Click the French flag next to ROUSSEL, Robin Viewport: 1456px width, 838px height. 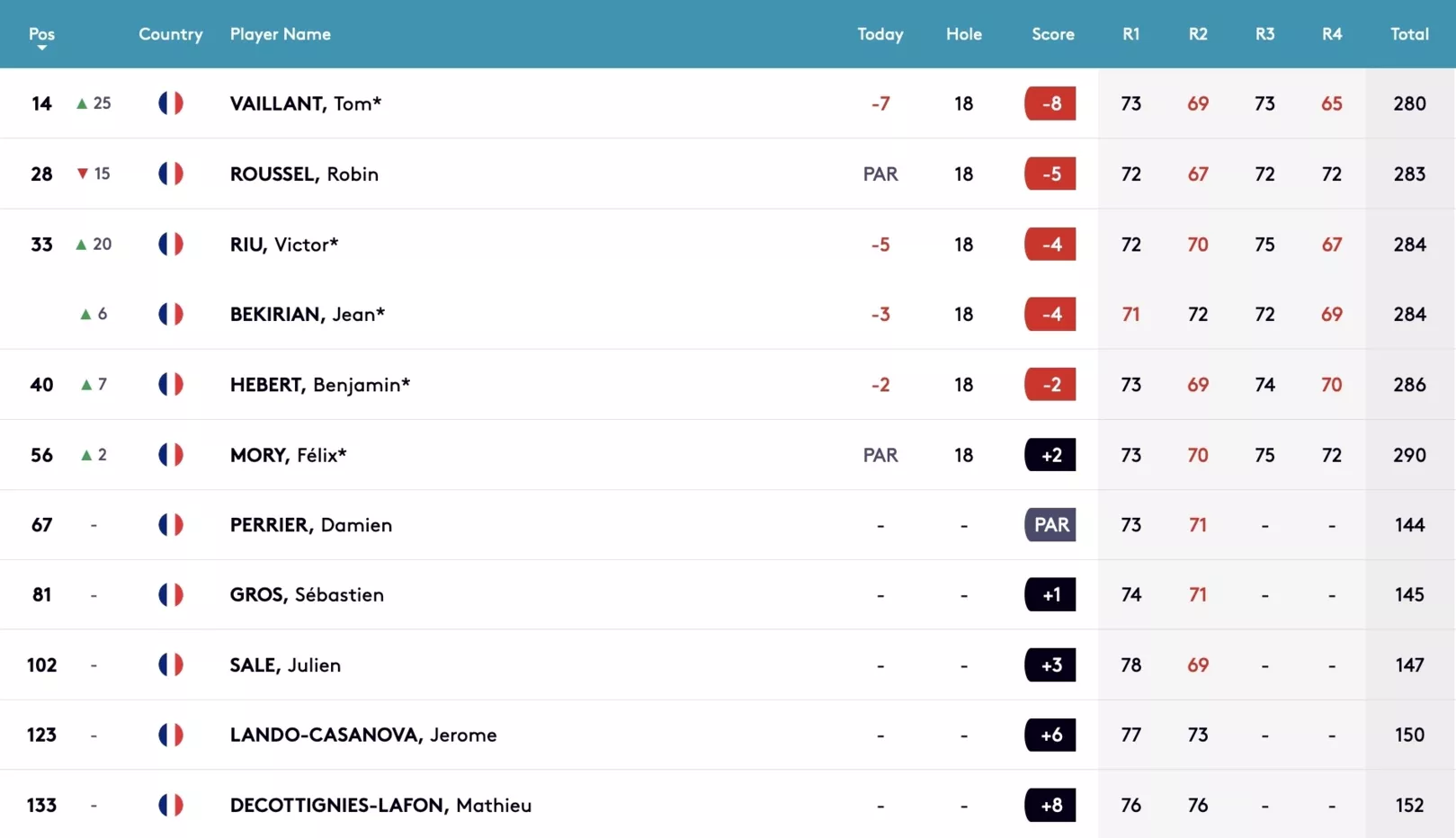tap(171, 174)
